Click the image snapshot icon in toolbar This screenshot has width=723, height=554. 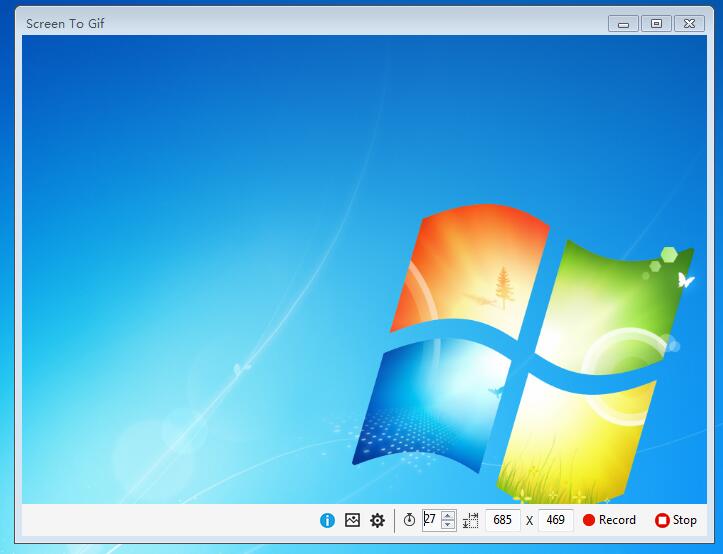click(x=352, y=520)
